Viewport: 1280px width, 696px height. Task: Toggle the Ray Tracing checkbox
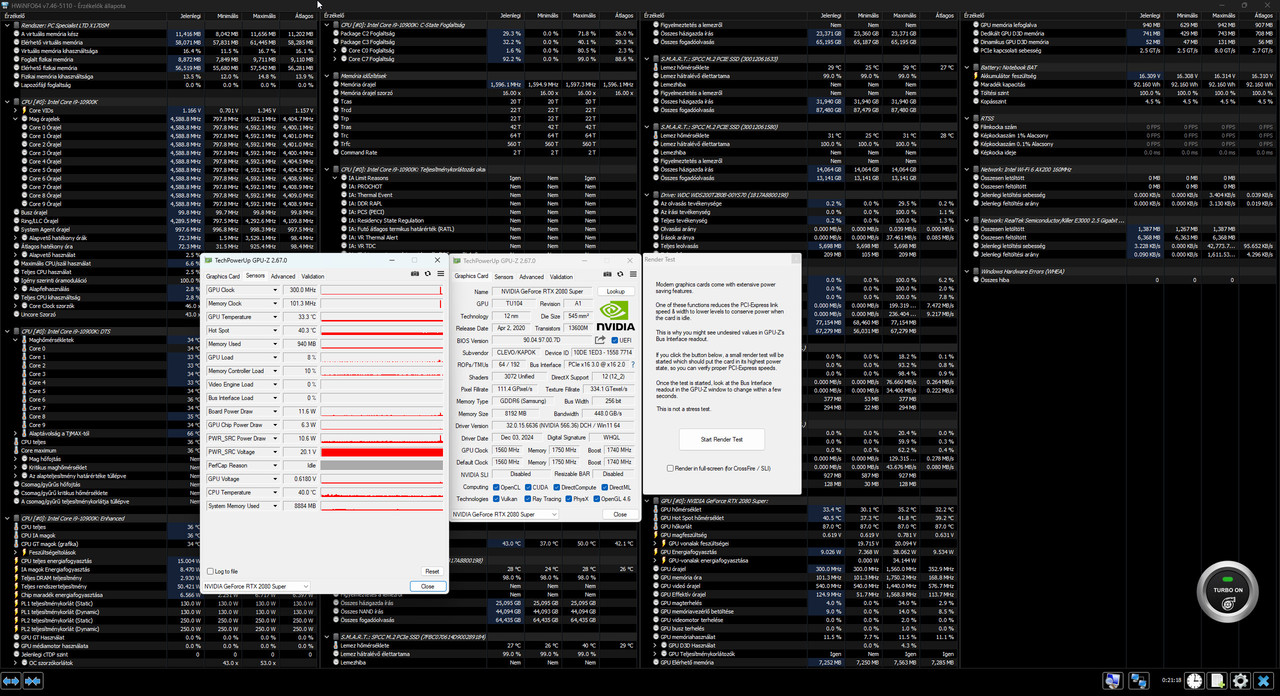pos(528,499)
